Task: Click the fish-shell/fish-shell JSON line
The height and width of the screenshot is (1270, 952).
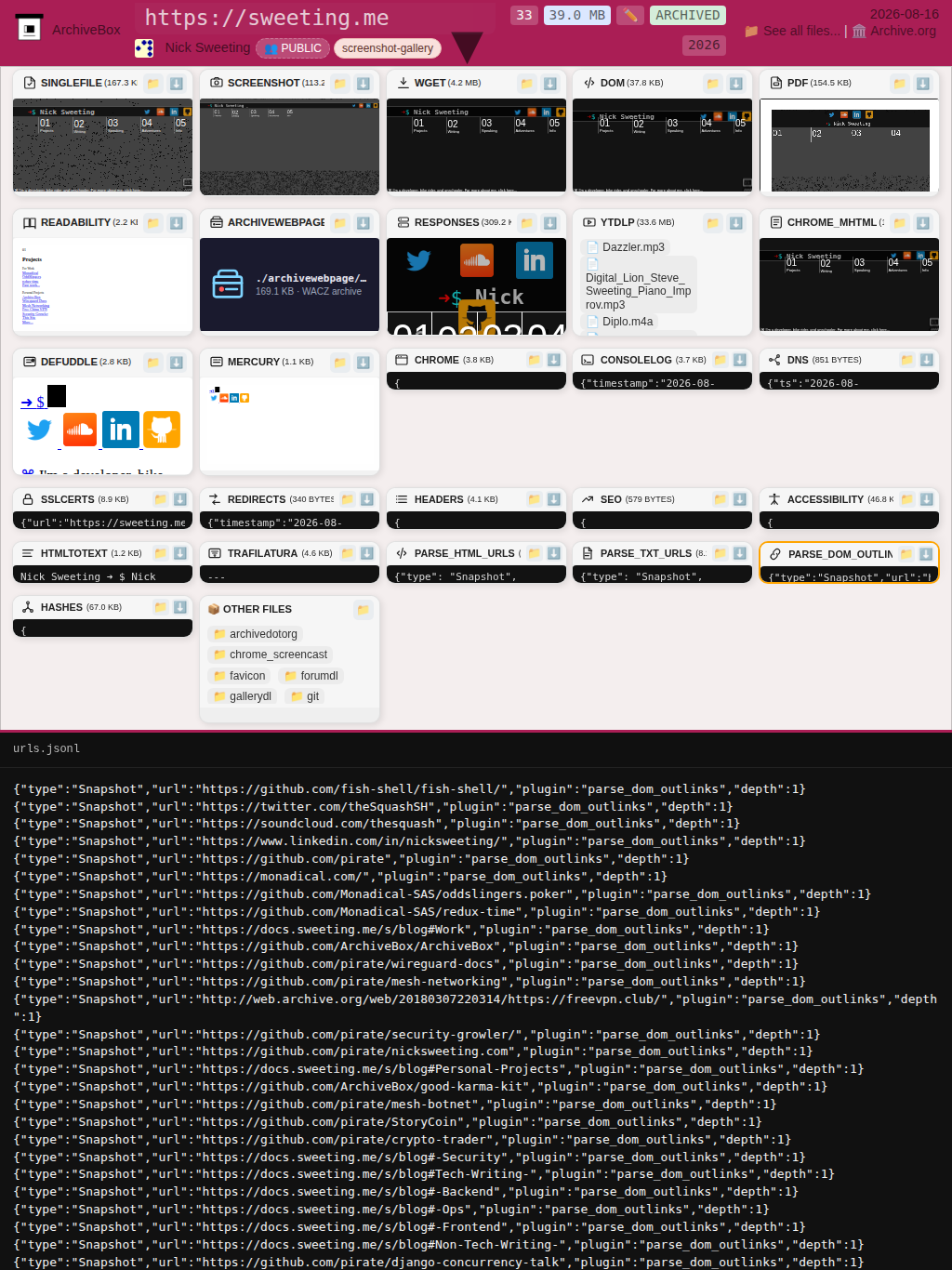Action: tap(409, 789)
